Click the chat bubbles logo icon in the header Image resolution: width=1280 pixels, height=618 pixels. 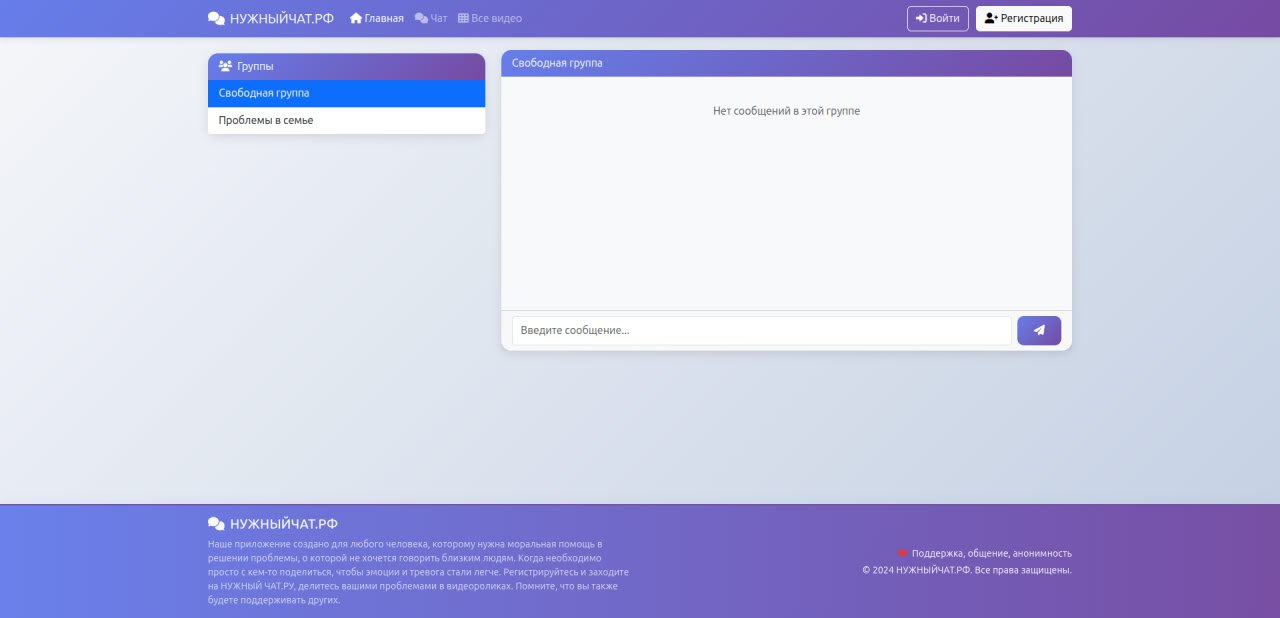point(216,18)
